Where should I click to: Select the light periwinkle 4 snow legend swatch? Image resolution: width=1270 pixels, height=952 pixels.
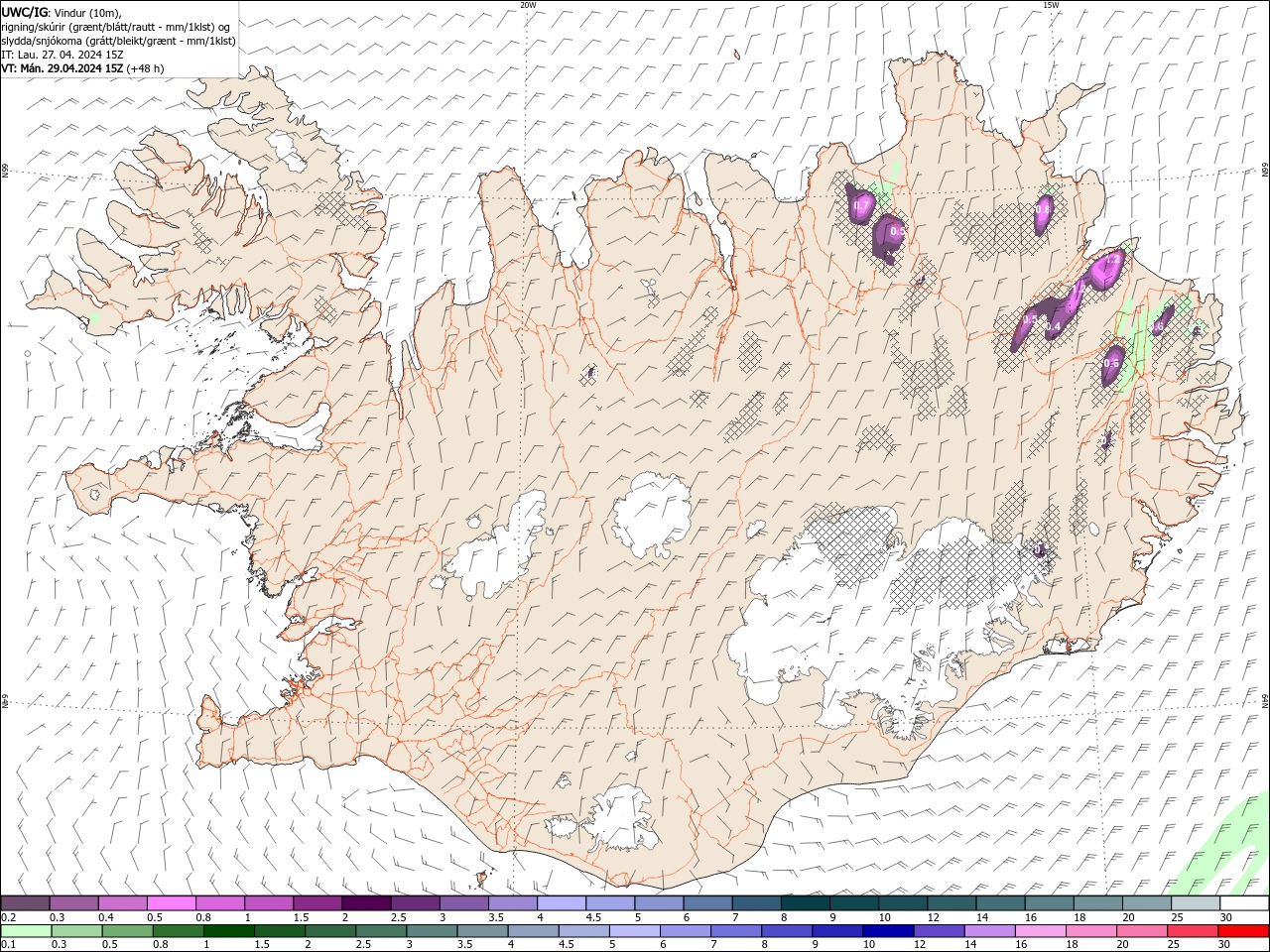(x=562, y=902)
